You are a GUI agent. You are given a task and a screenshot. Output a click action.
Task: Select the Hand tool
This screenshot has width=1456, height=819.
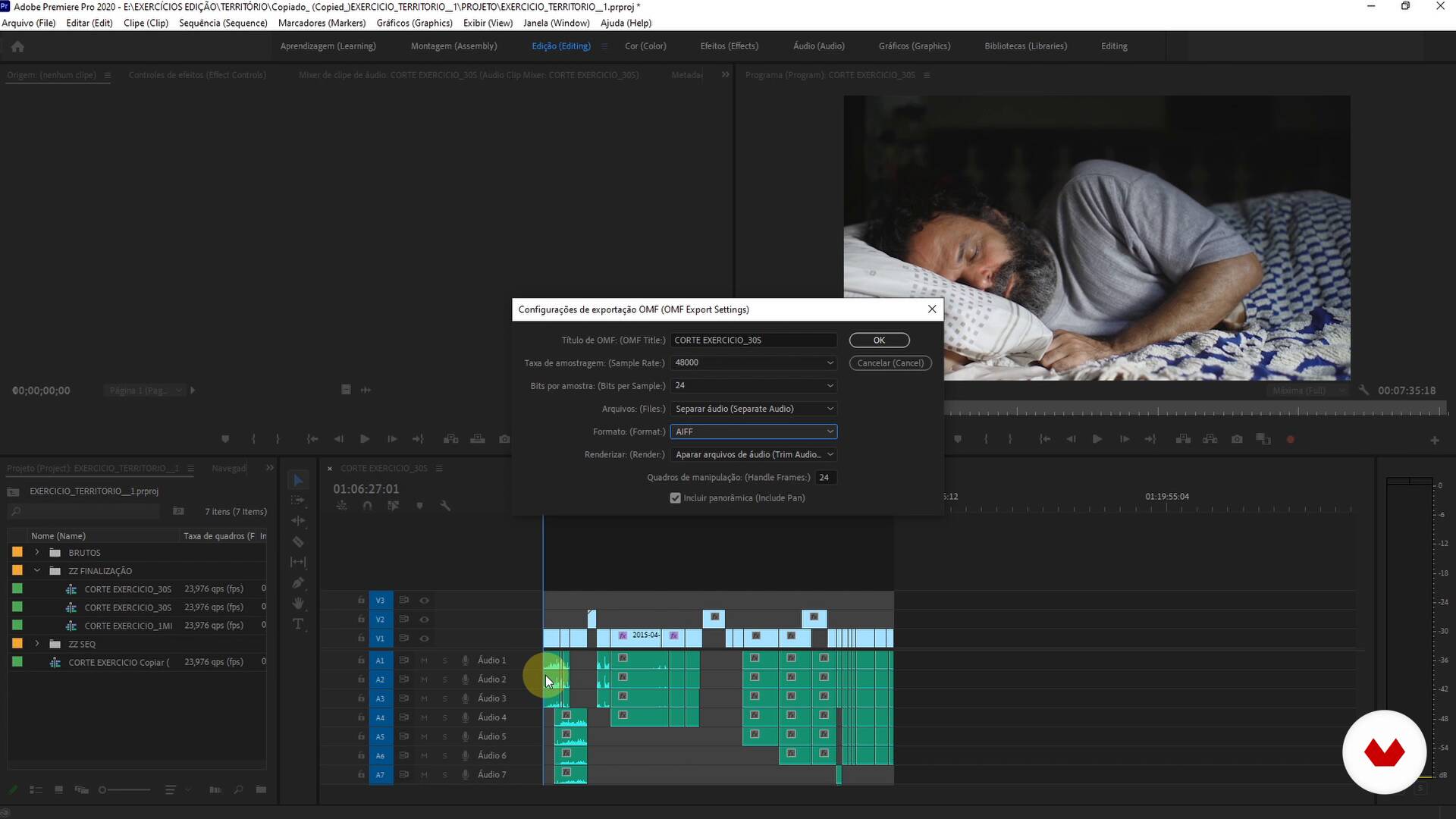(x=298, y=604)
